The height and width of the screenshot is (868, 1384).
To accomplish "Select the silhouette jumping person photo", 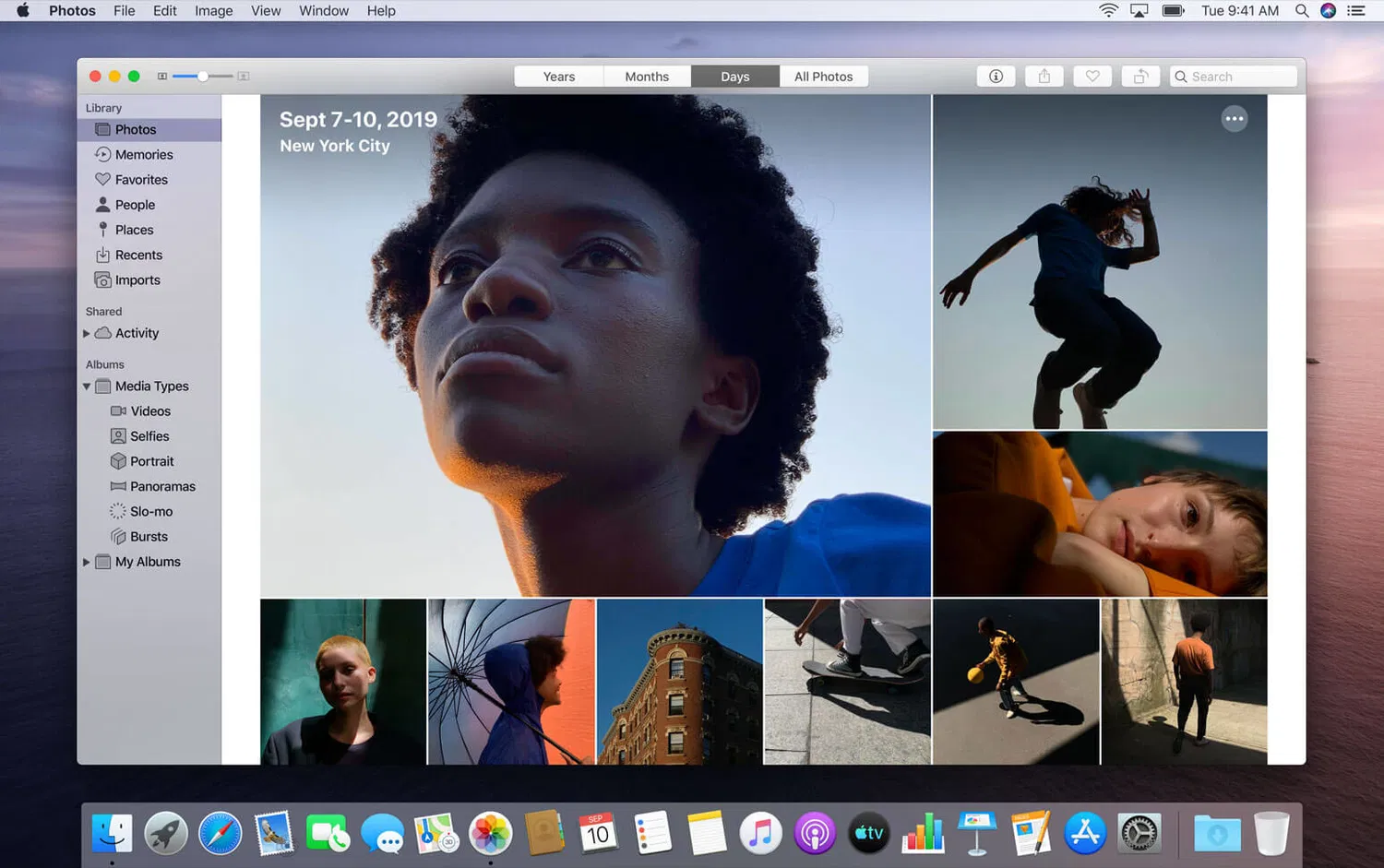I will [x=1100, y=262].
